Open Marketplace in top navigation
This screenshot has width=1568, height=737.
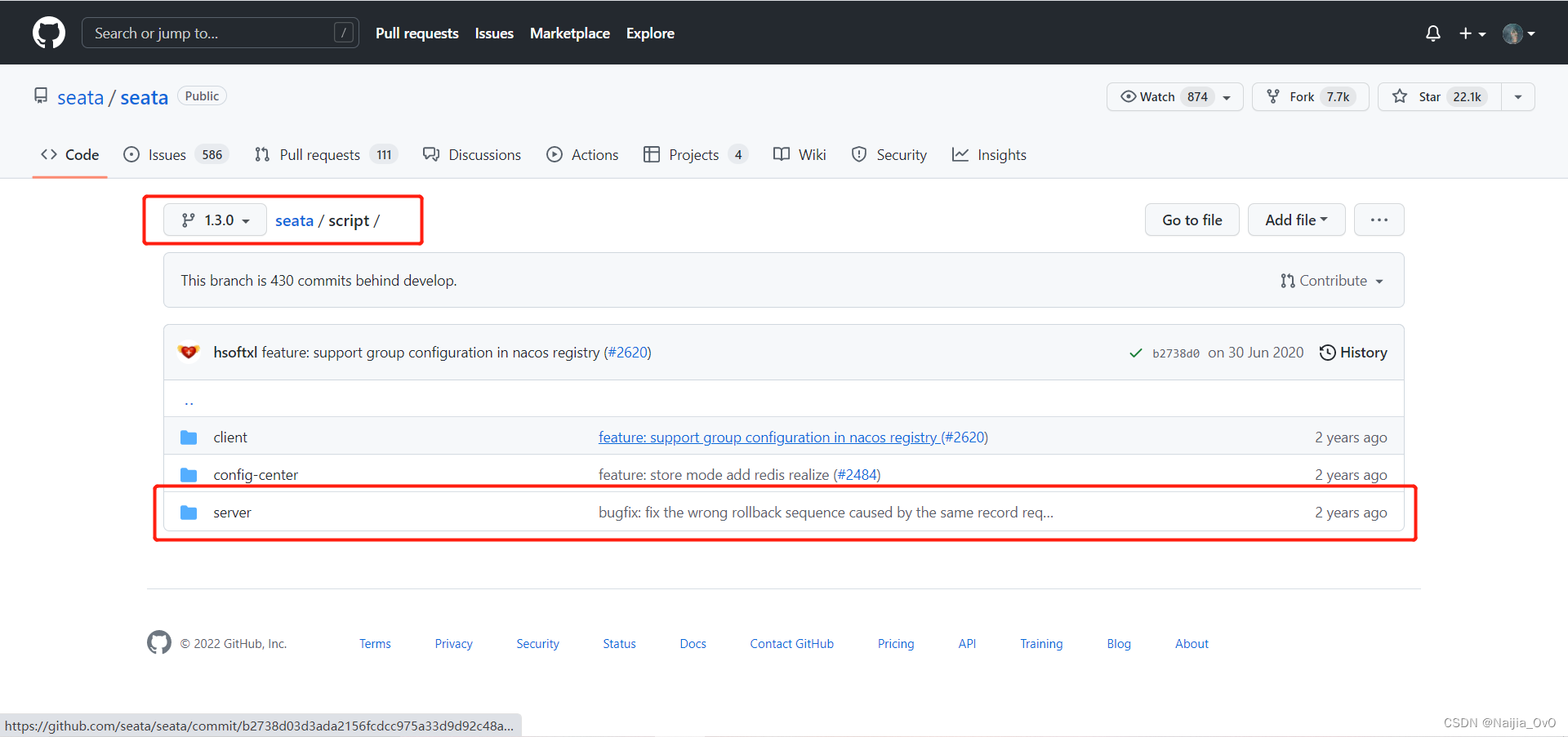(570, 33)
